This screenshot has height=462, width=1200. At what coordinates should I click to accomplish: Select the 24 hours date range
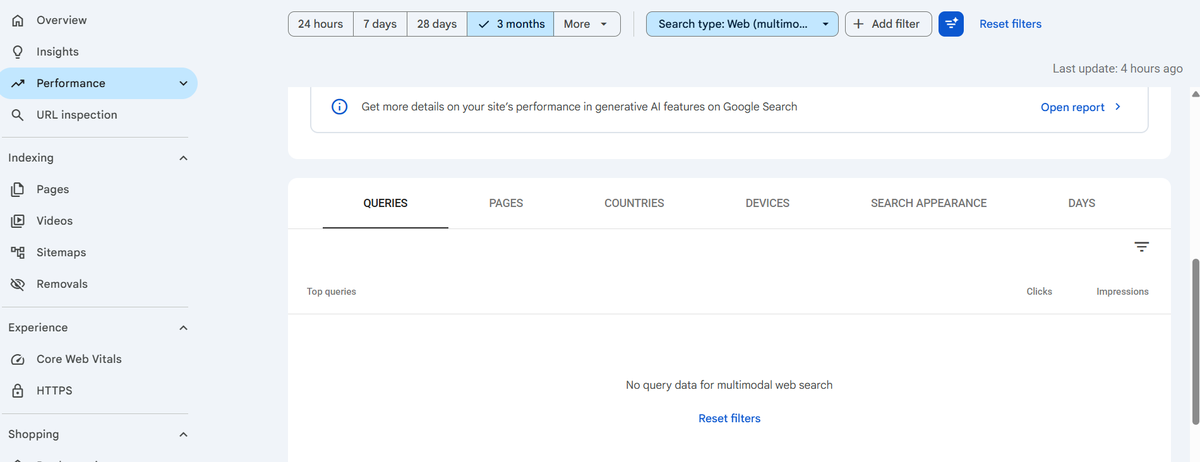click(321, 24)
